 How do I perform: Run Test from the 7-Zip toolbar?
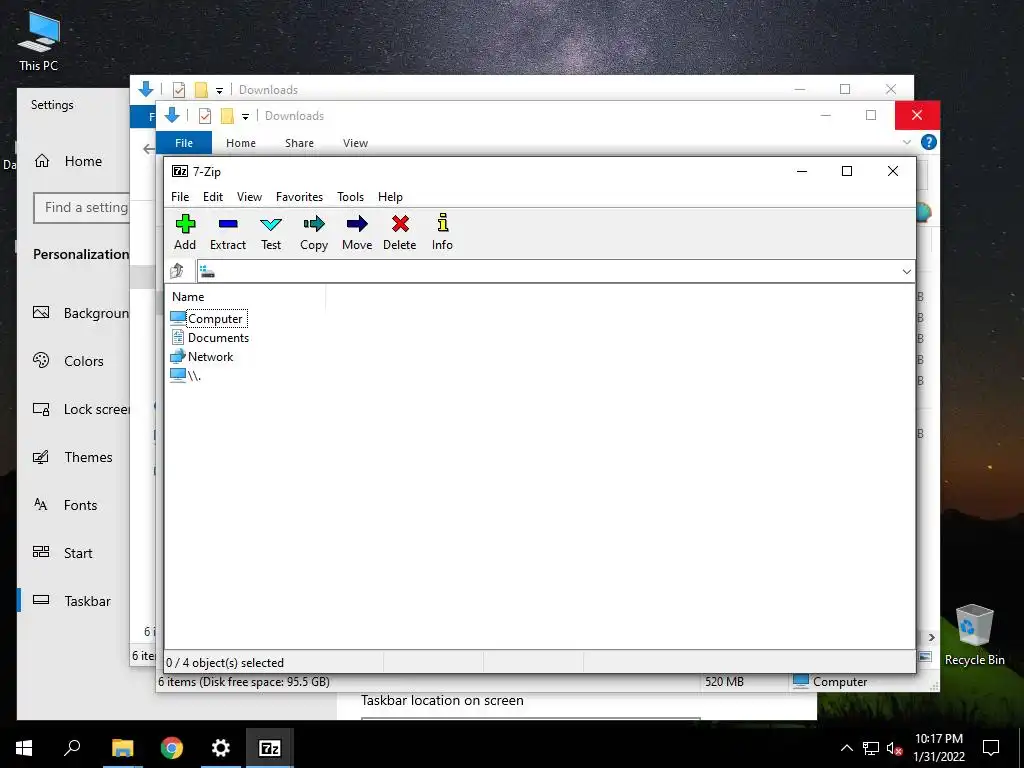pyautogui.click(x=271, y=232)
